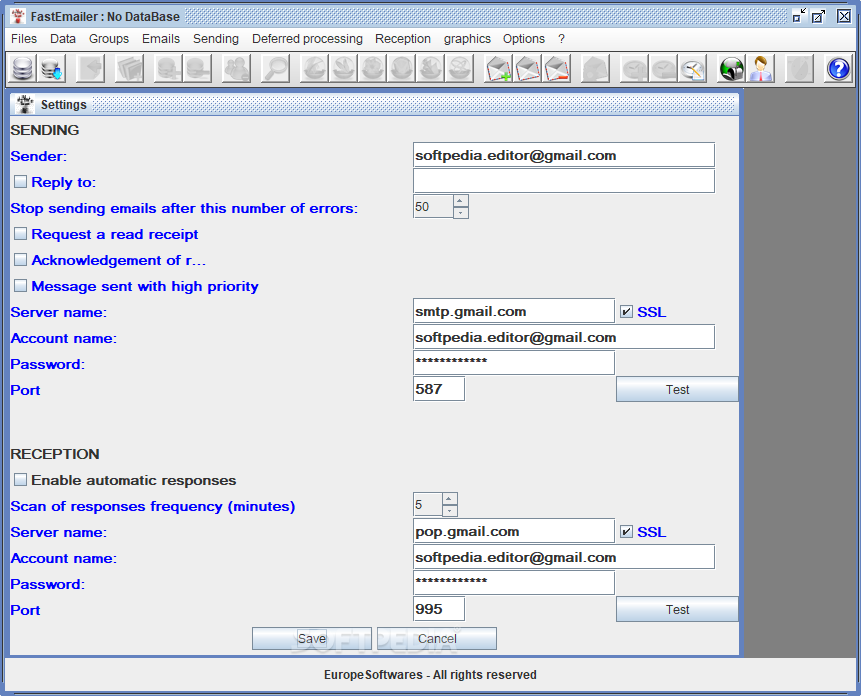
Task: Click the reception Password field
Action: click(x=513, y=583)
